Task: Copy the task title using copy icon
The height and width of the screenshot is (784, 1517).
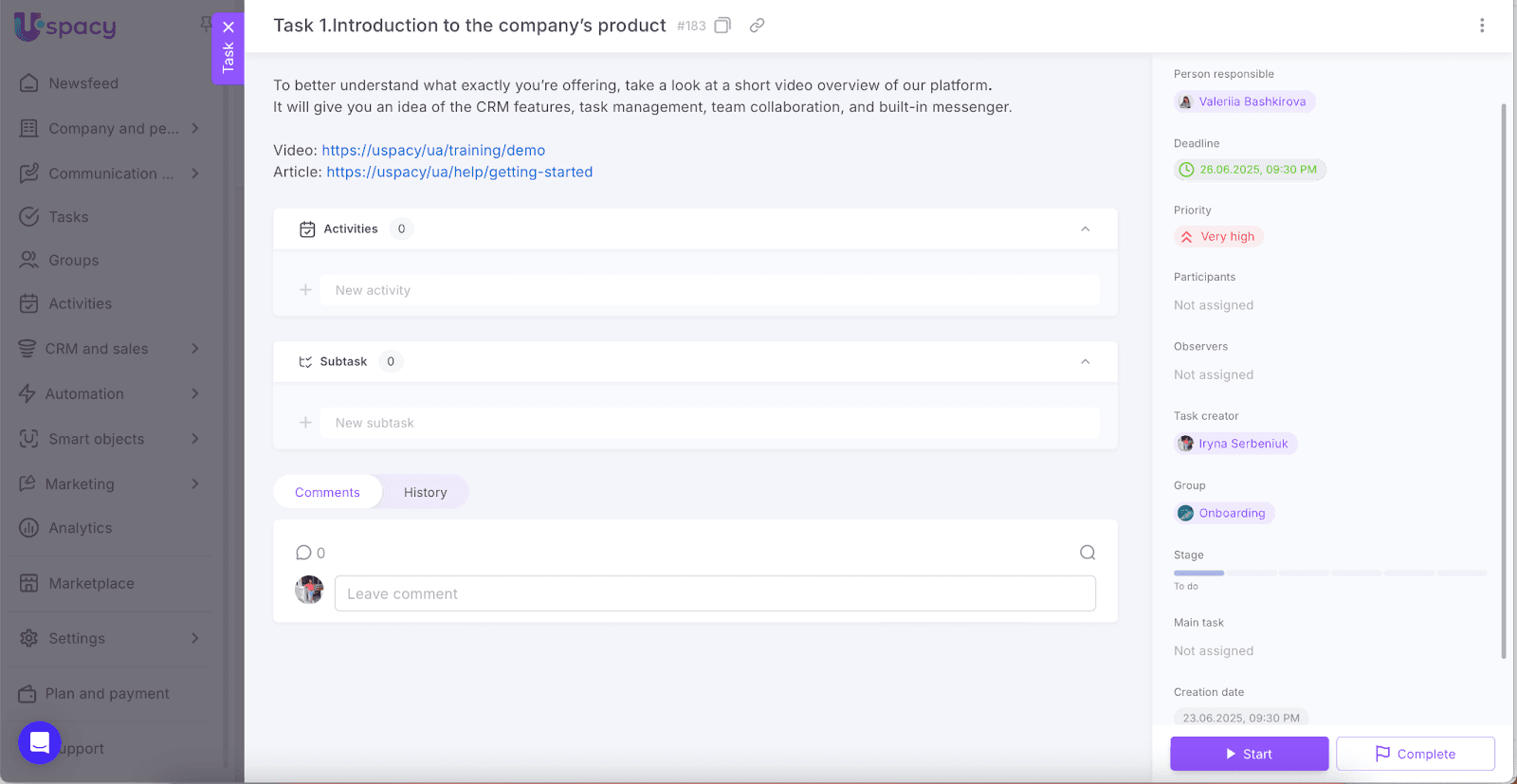Action: 722,26
